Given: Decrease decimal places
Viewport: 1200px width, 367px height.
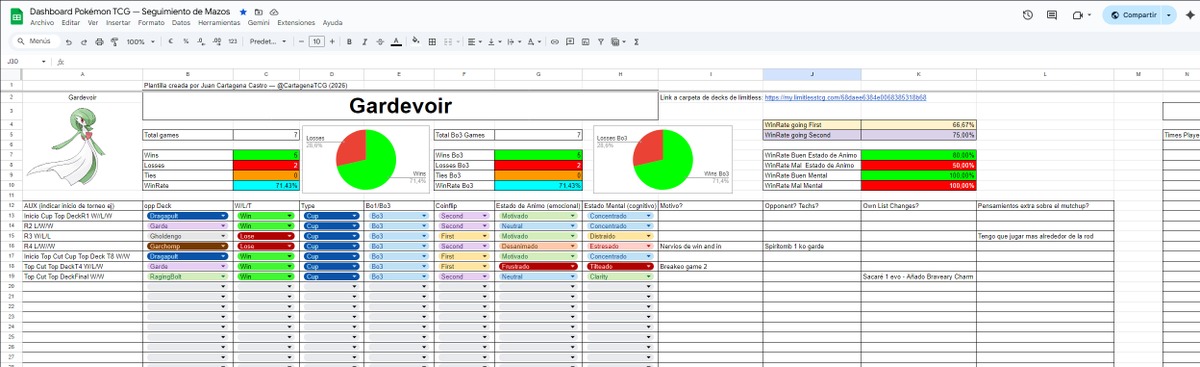Looking at the screenshot, I should (201, 42).
